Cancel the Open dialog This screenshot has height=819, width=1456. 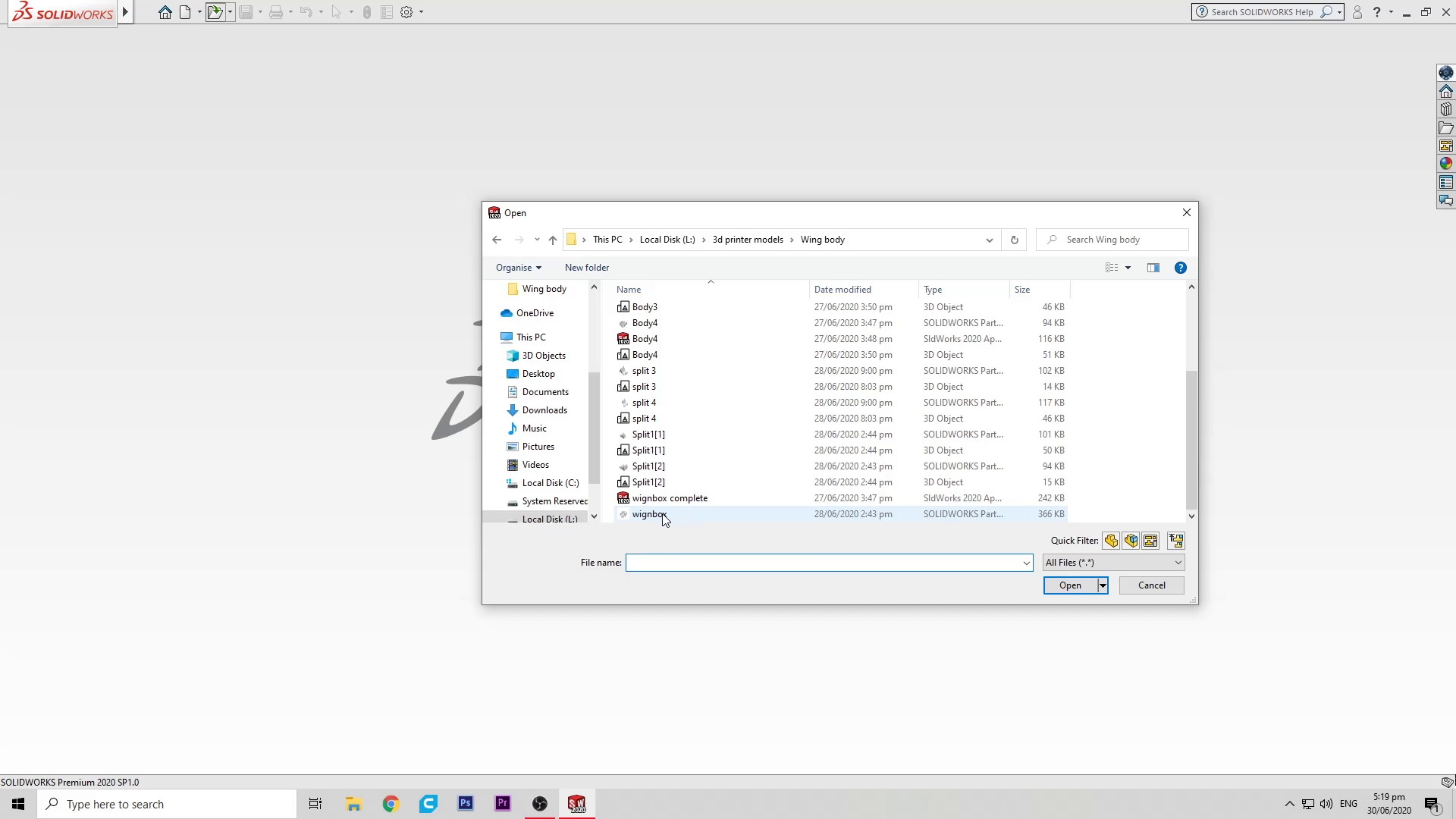pyautogui.click(x=1151, y=585)
